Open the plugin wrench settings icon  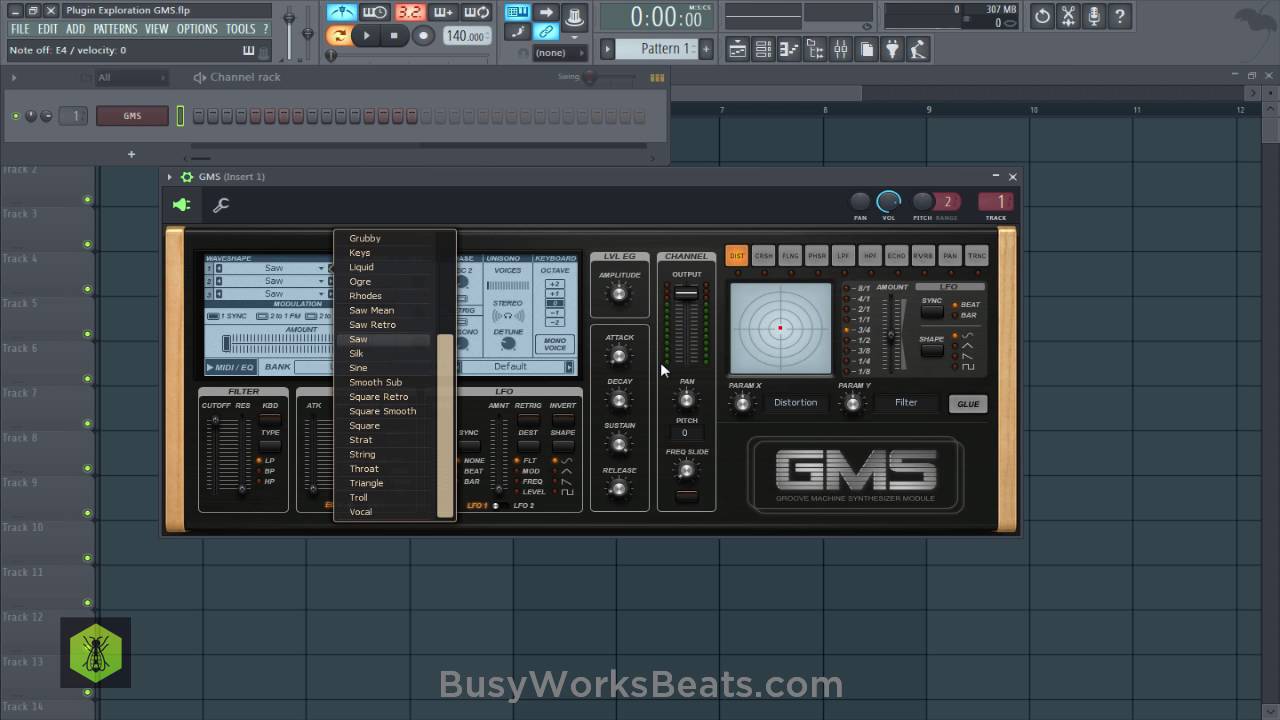pos(221,205)
